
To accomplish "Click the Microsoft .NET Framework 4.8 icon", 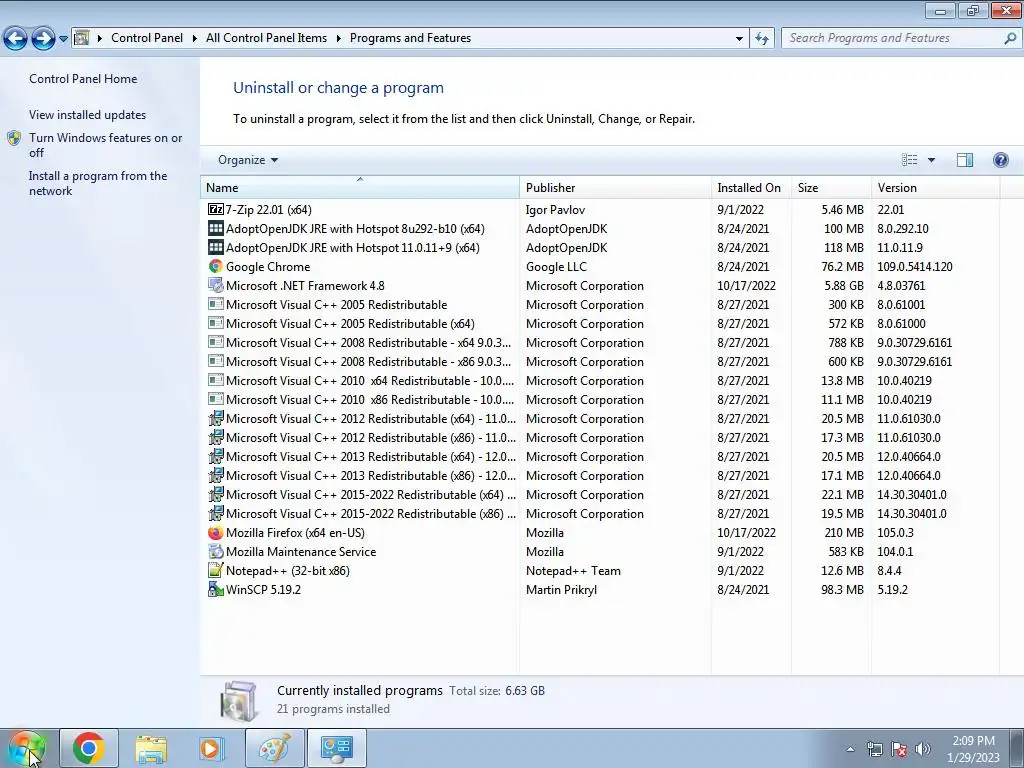I will (216, 285).
